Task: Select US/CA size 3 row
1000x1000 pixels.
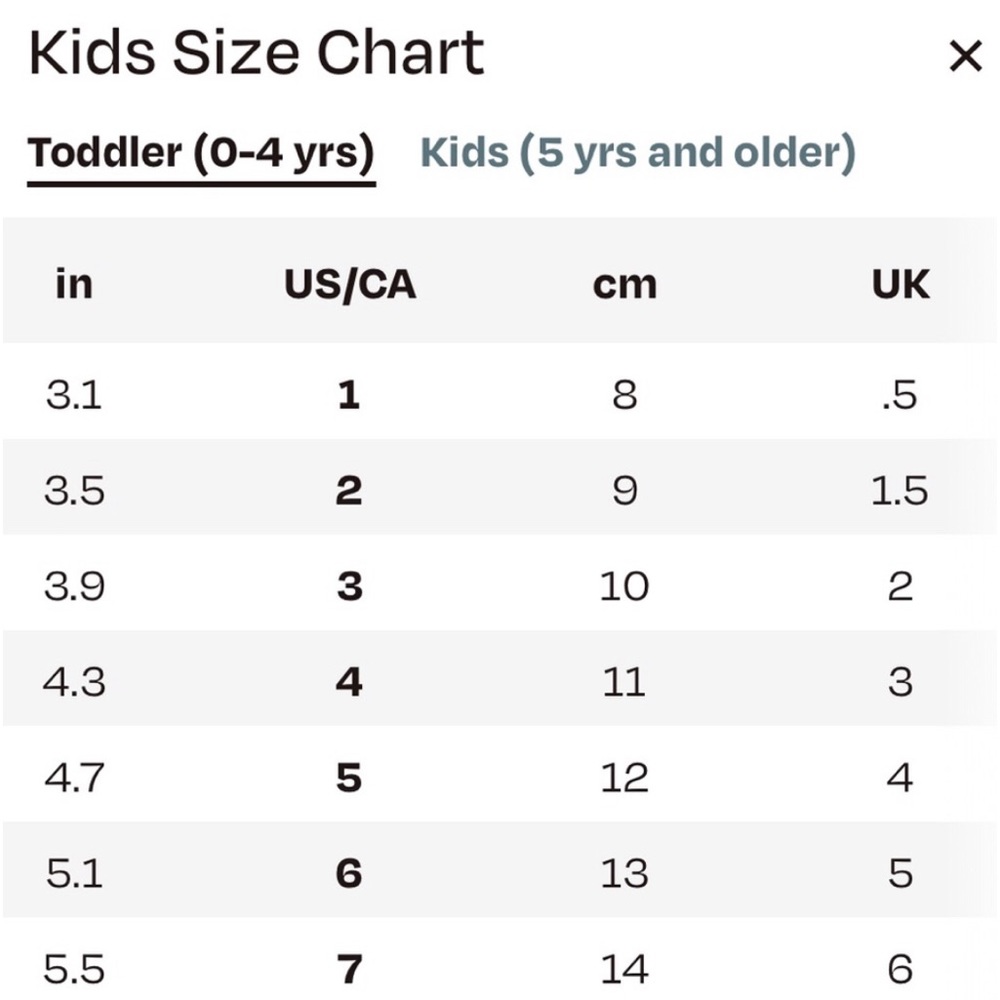Action: [x=500, y=583]
